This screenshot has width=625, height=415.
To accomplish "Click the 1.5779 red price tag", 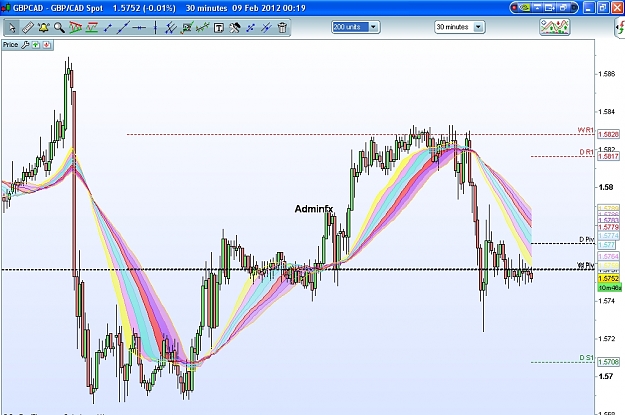I will click(x=609, y=227).
